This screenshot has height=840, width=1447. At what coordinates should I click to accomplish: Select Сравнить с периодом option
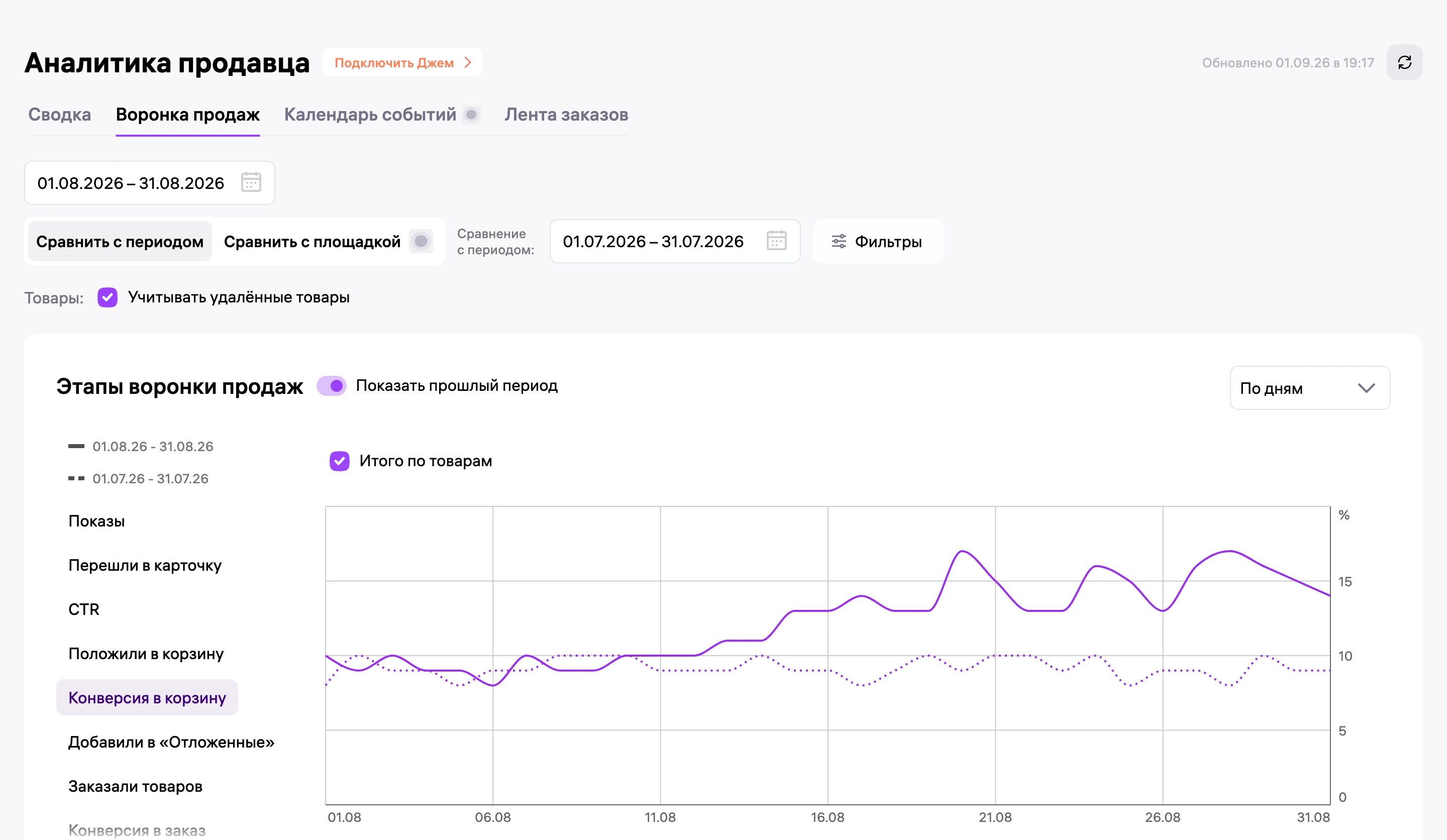(x=120, y=242)
